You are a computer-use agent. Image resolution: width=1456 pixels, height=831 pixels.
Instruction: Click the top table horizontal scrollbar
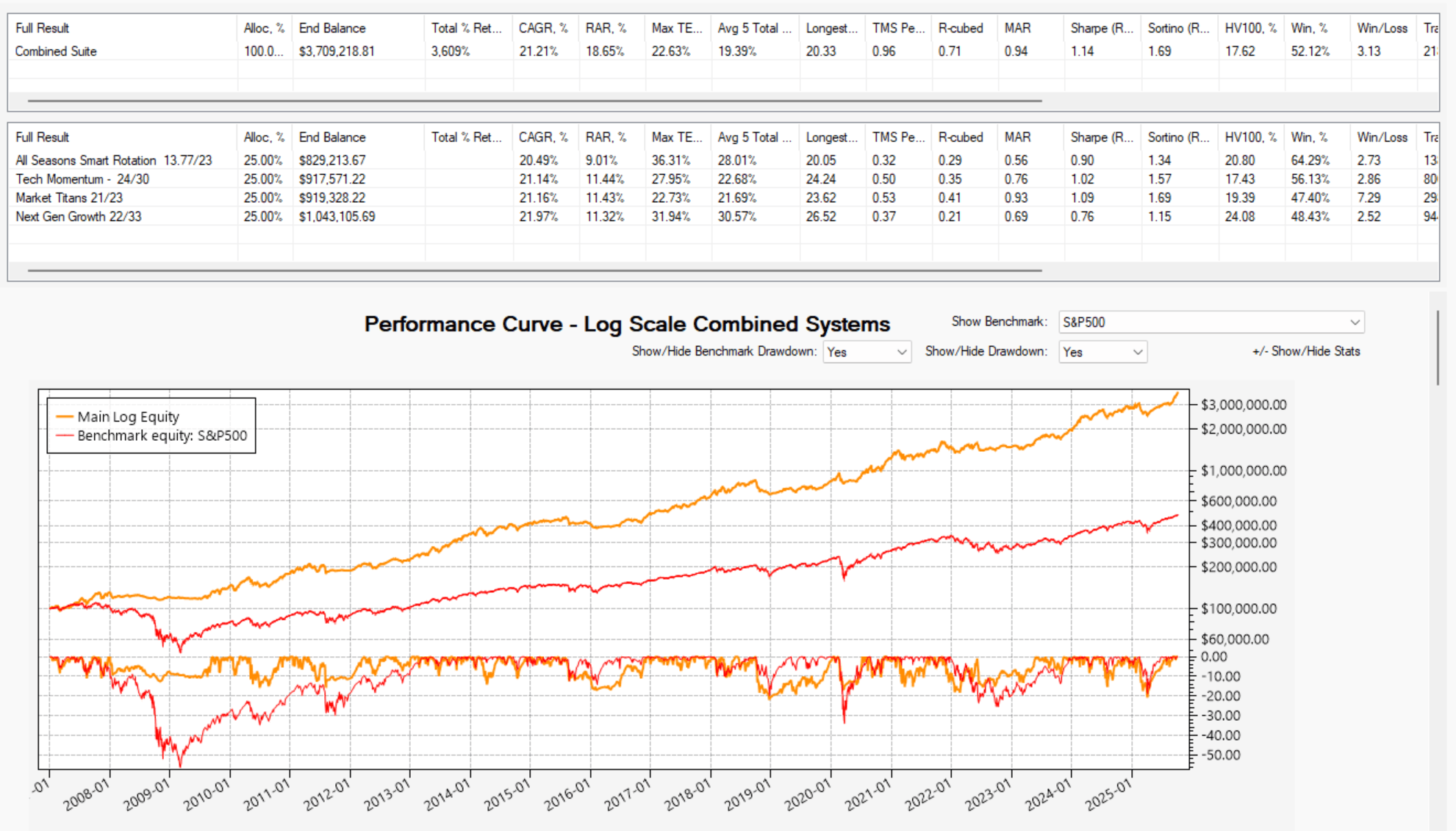tap(534, 101)
